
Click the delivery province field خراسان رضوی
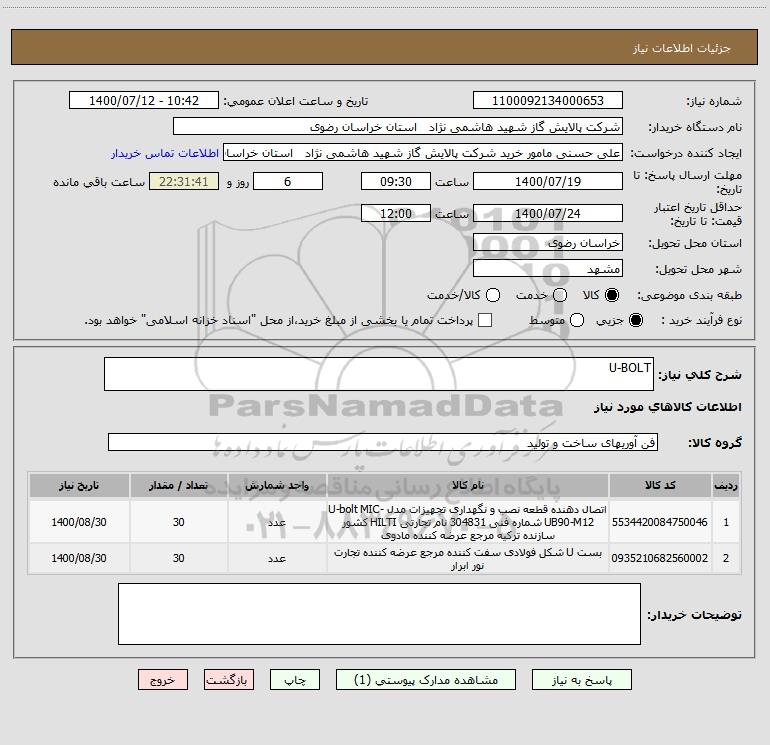[x=548, y=243]
